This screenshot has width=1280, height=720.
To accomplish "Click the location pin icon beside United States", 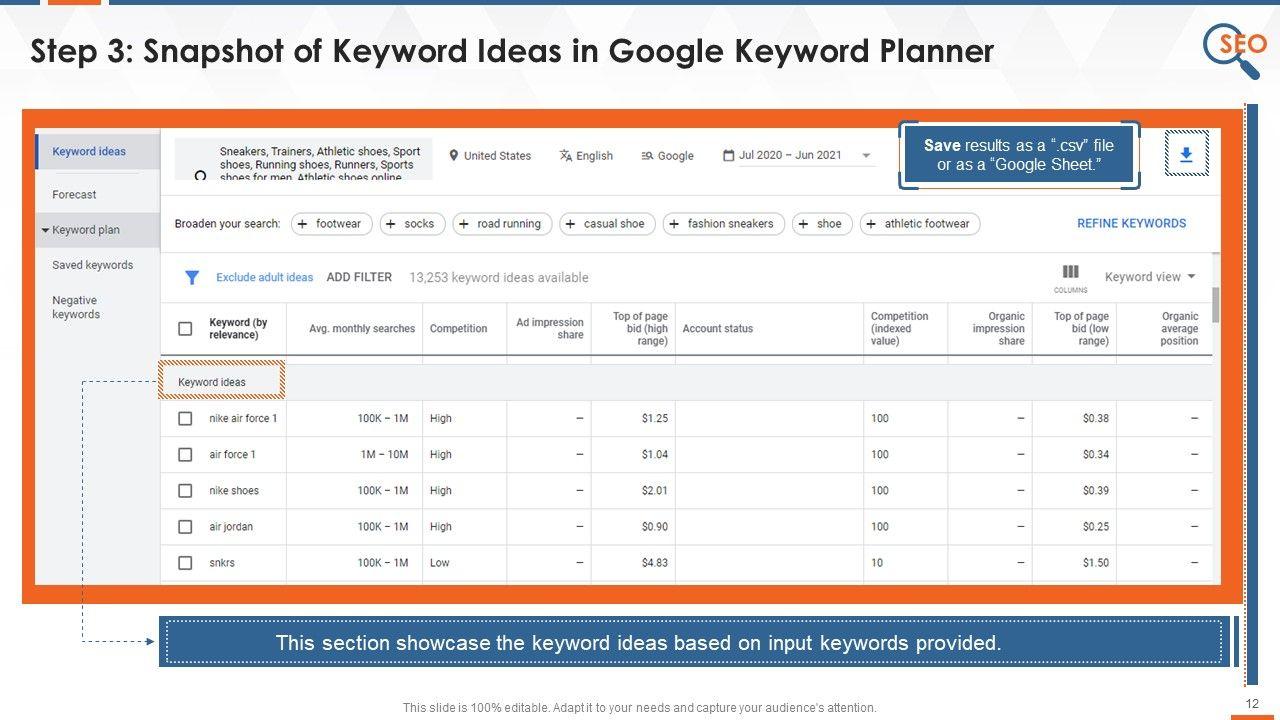I will coord(454,156).
